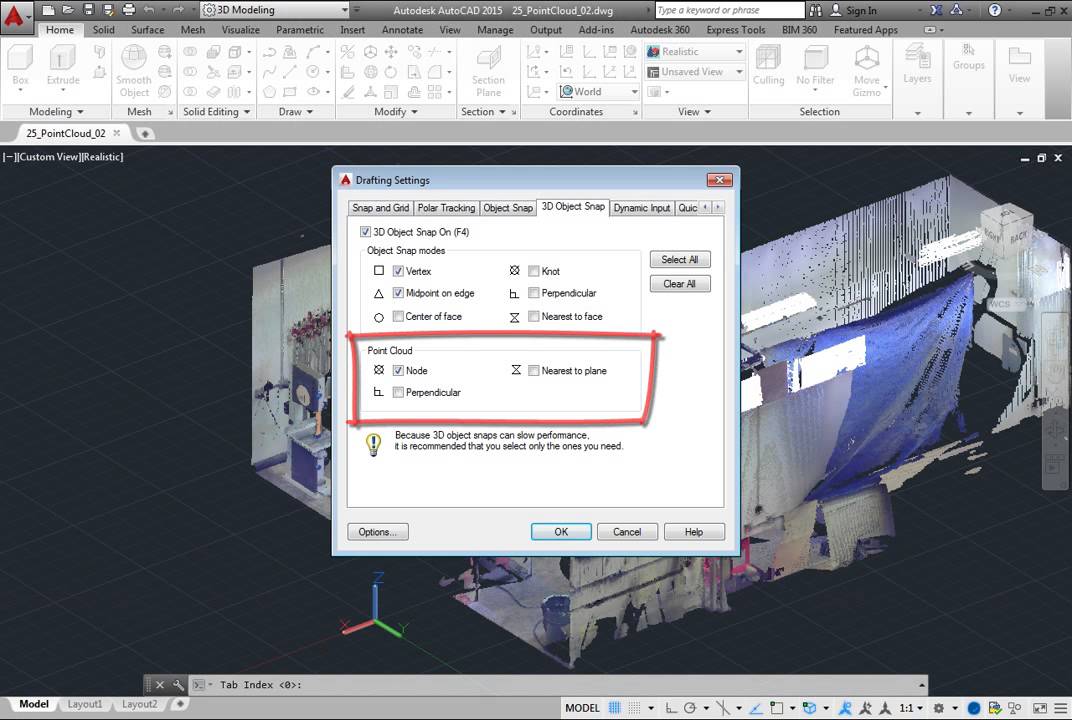1072x720 pixels.
Task: Open the View panel button
Action: pyautogui.click(x=1019, y=65)
